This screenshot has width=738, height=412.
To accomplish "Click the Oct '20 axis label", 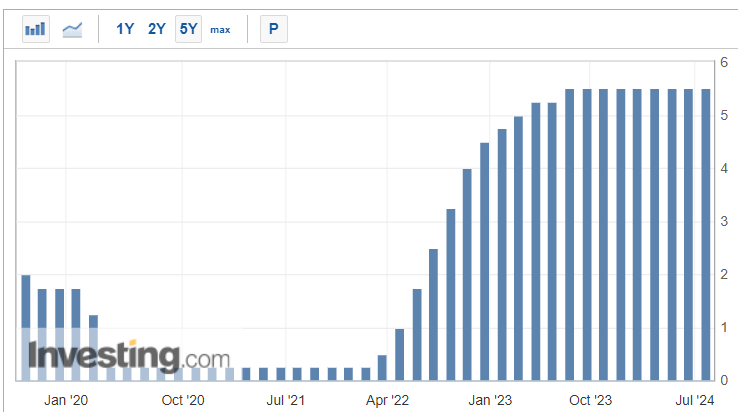I will [183, 400].
